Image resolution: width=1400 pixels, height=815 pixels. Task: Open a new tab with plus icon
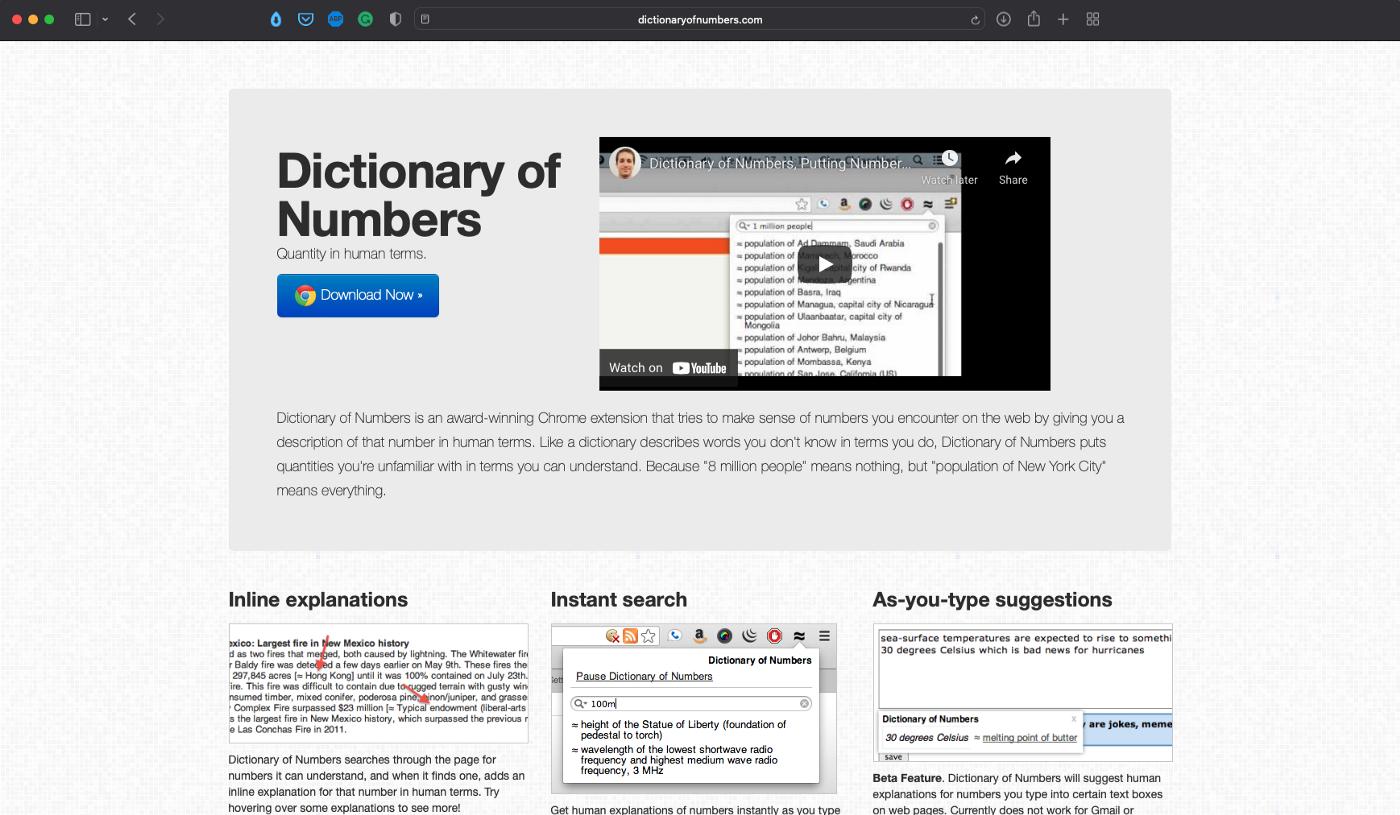pyautogui.click(x=1063, y=19)
